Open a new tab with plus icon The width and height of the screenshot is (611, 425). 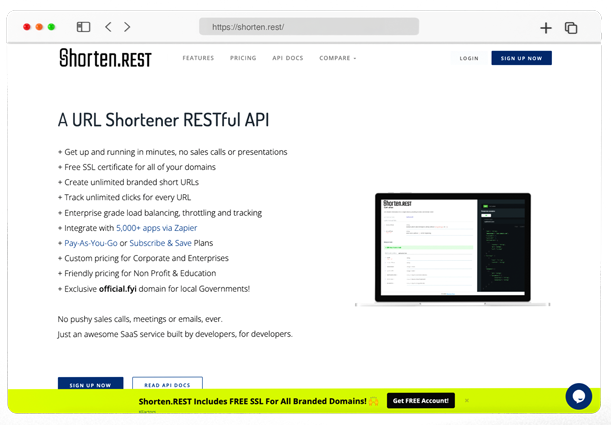click(546, 28)
